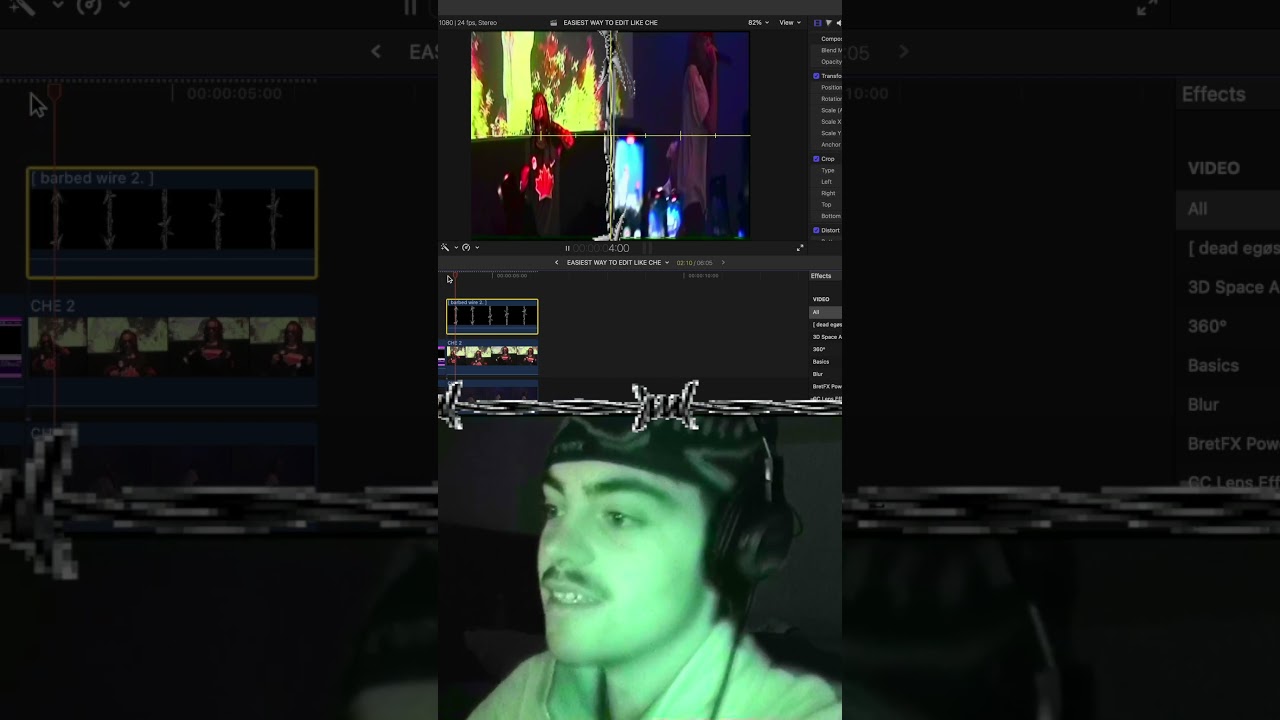Image resolution: width=1280 pixels, height=720 pixels.
Task: Select 360° effects category in center panel
Action: click(x=825, y=349)
